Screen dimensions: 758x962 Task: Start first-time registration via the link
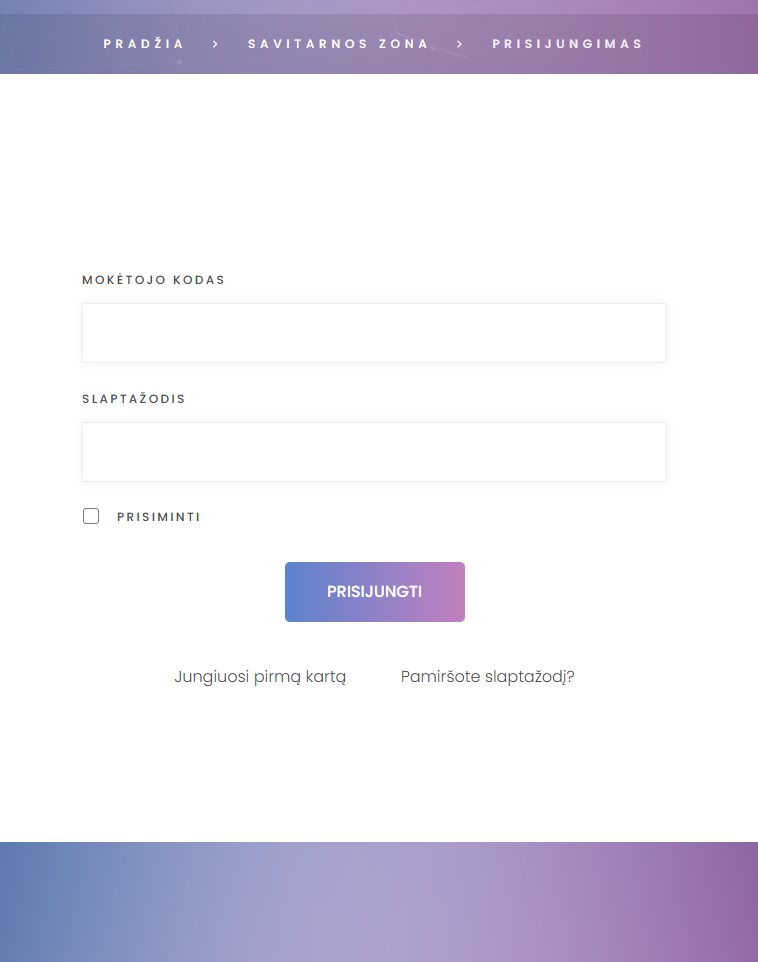[260, 676]
